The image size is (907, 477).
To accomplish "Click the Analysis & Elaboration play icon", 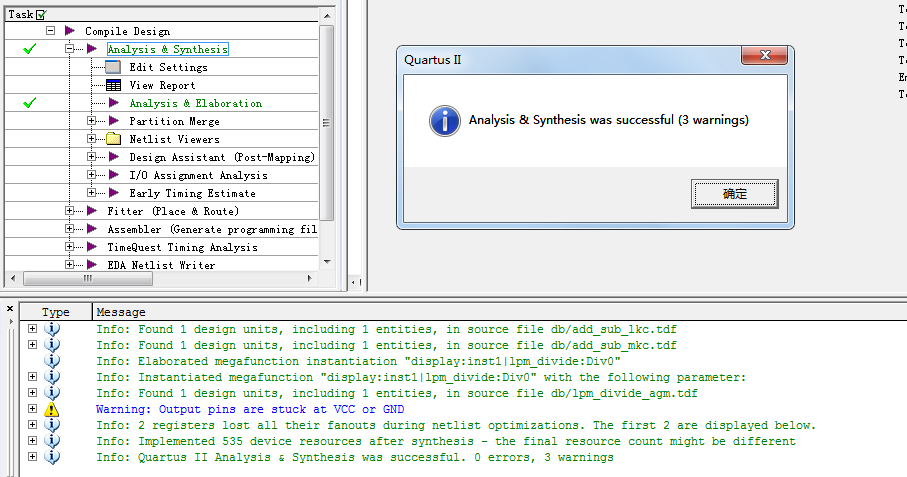I will pos(114,103).
